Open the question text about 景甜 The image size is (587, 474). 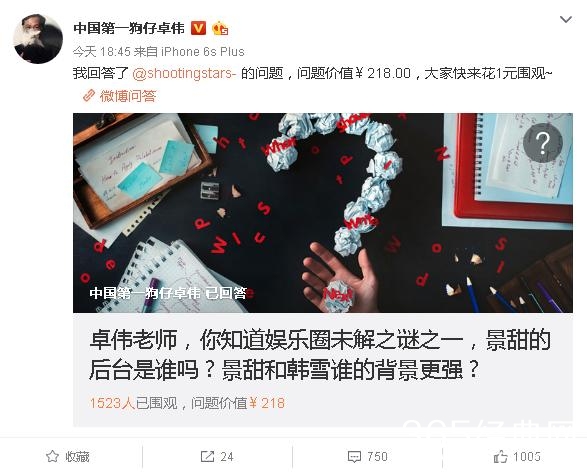[x=320, y=355]
